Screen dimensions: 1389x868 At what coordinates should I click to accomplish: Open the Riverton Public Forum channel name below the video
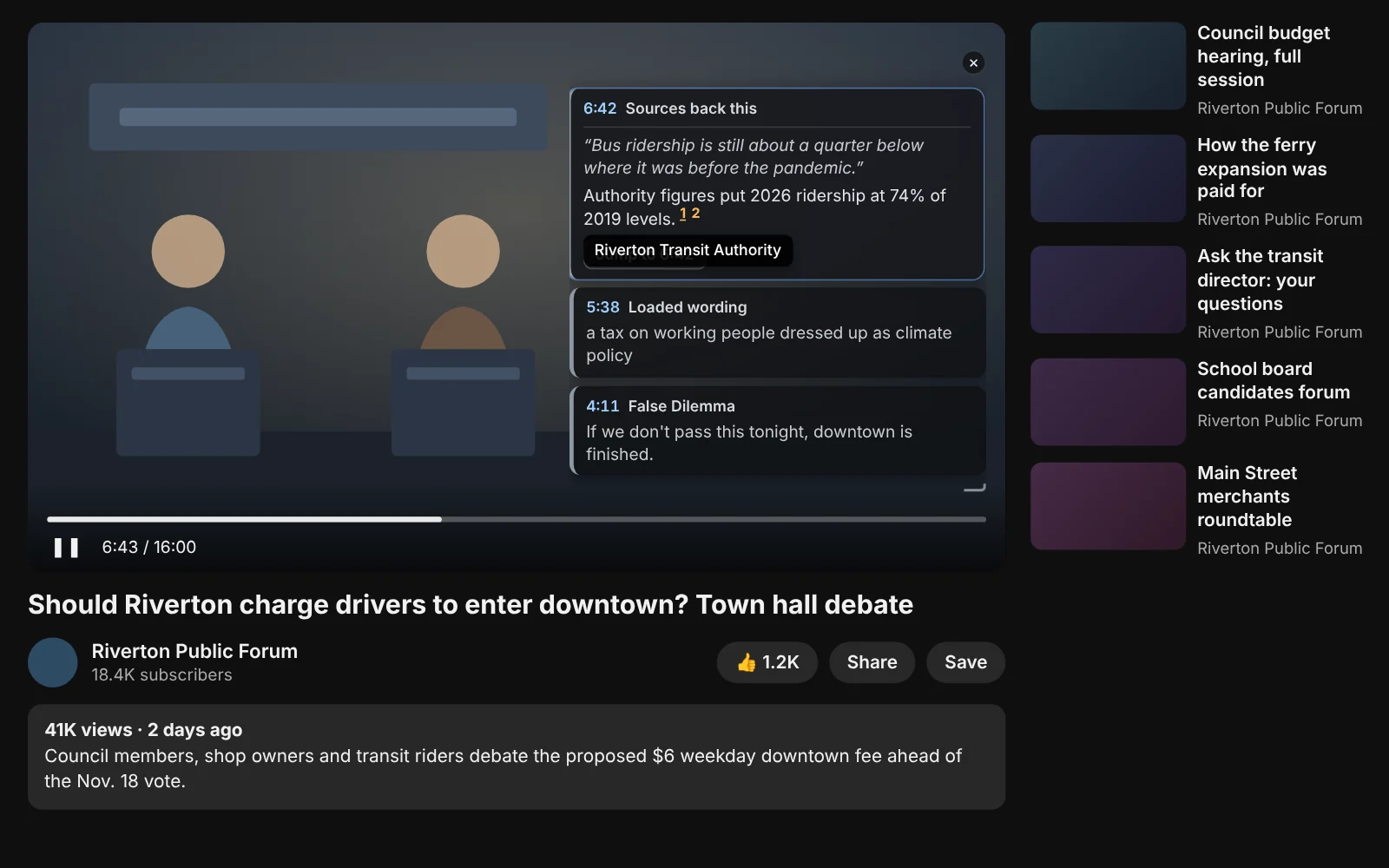194,651
